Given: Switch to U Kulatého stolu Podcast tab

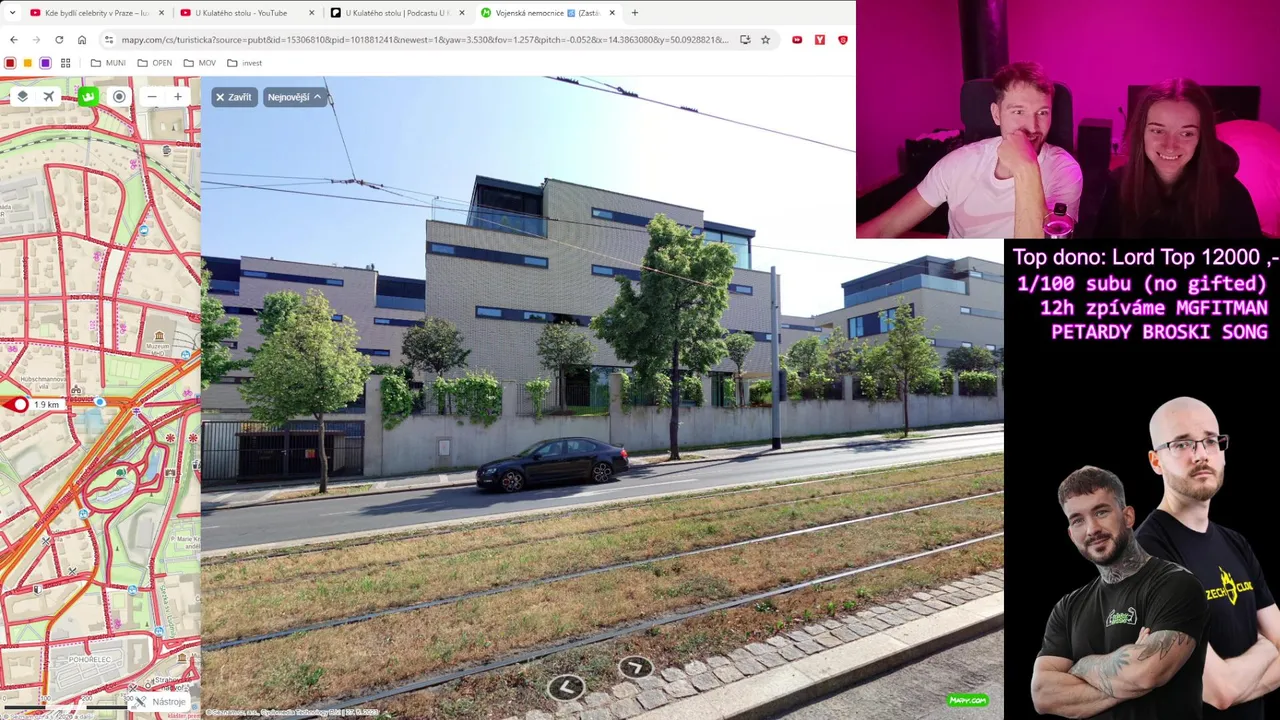Looking at the screenshot, I should (397, 13).
